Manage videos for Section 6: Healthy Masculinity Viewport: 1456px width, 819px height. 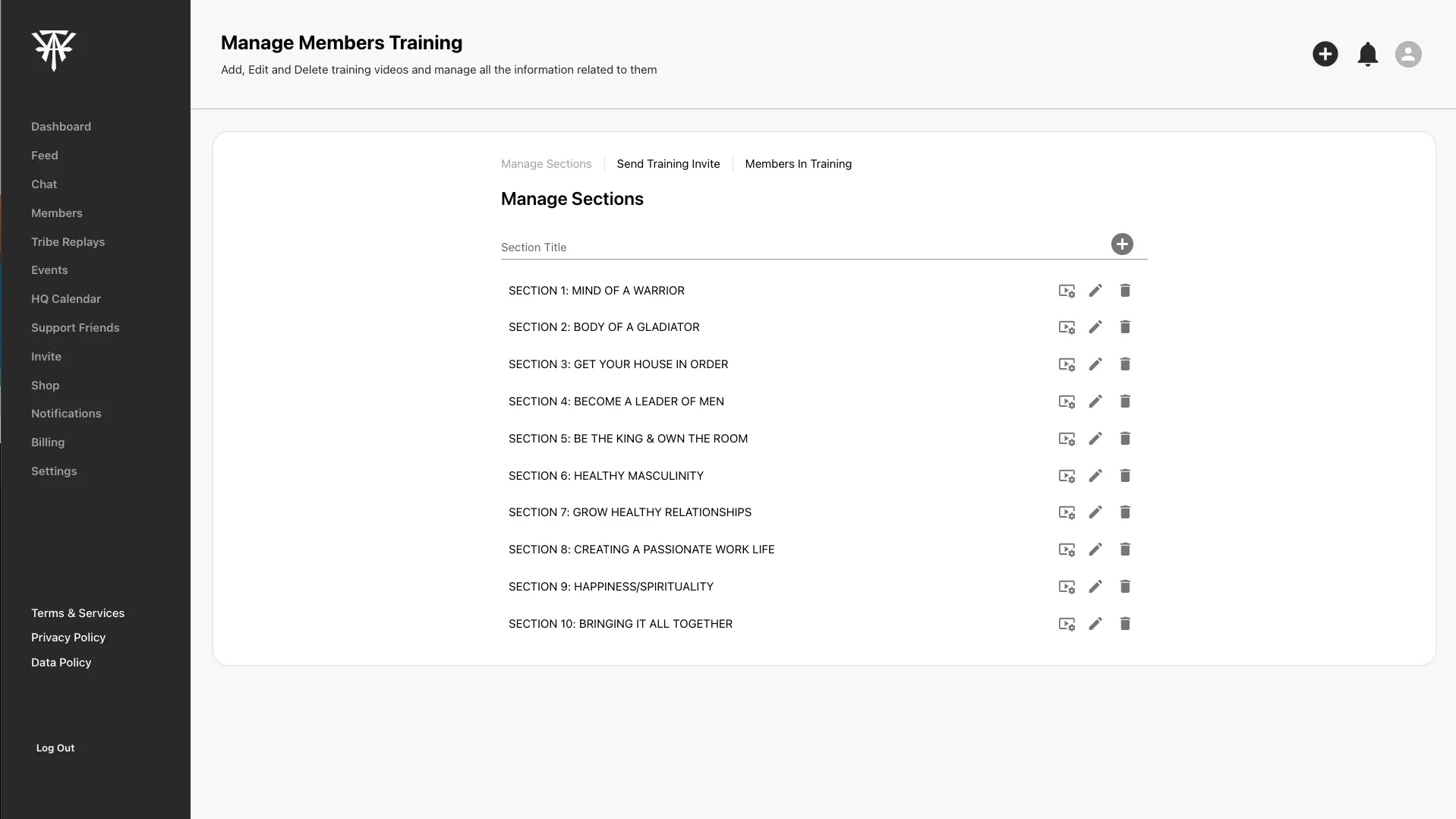click(1067, 476)
